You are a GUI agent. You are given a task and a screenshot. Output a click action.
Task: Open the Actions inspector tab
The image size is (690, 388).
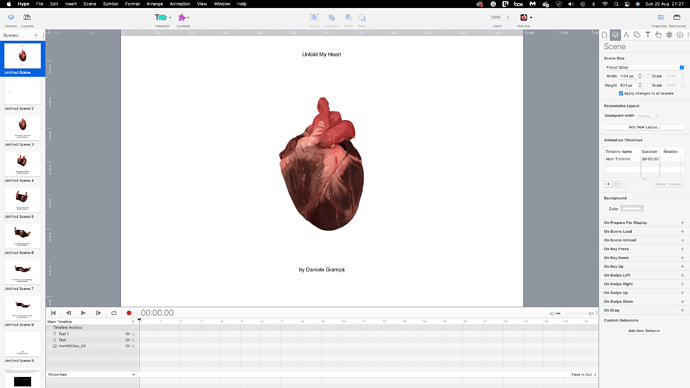coord(658,35)
